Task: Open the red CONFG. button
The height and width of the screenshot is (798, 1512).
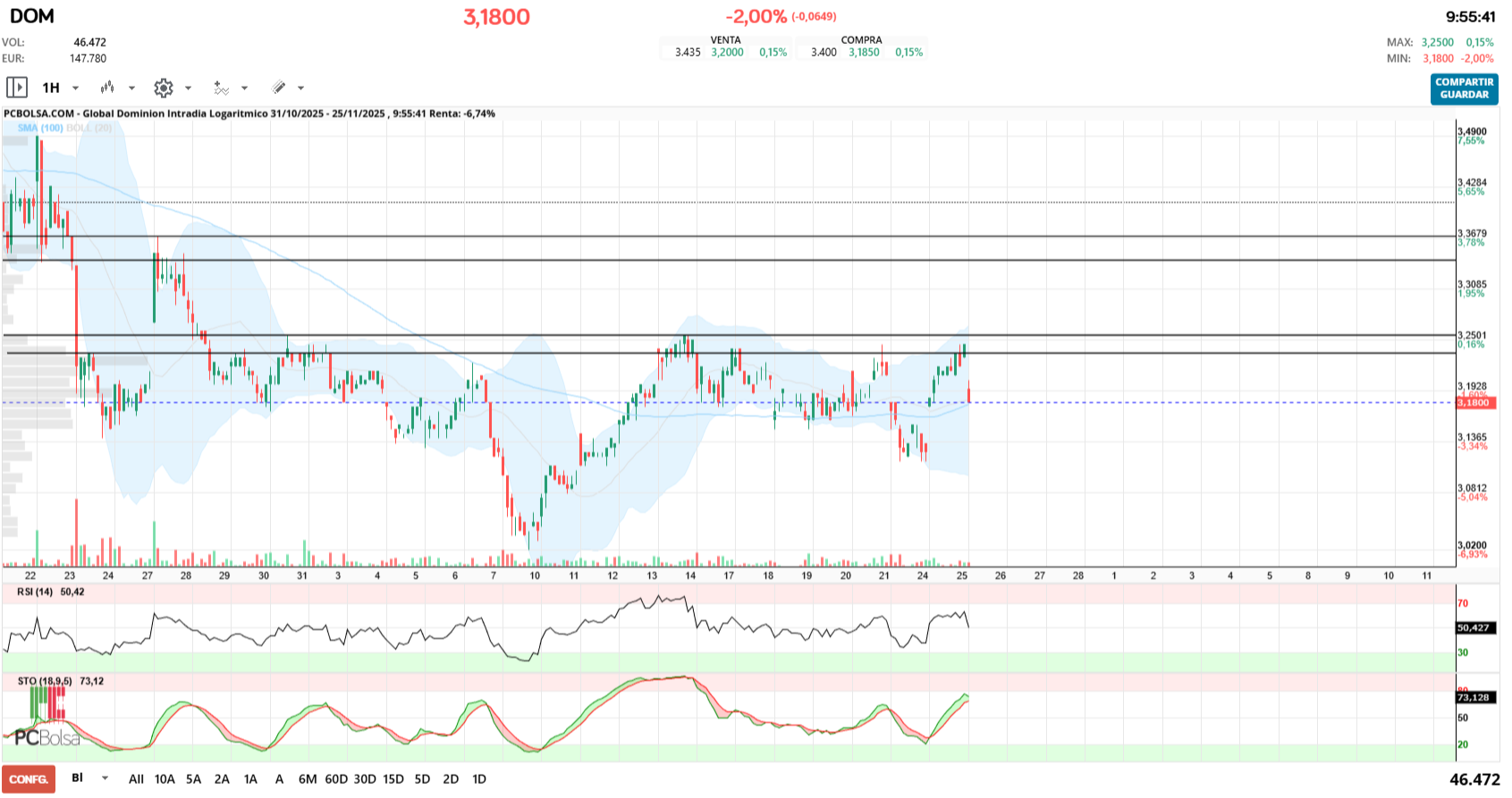Action: pyautogui.click(x=29, y=779)
